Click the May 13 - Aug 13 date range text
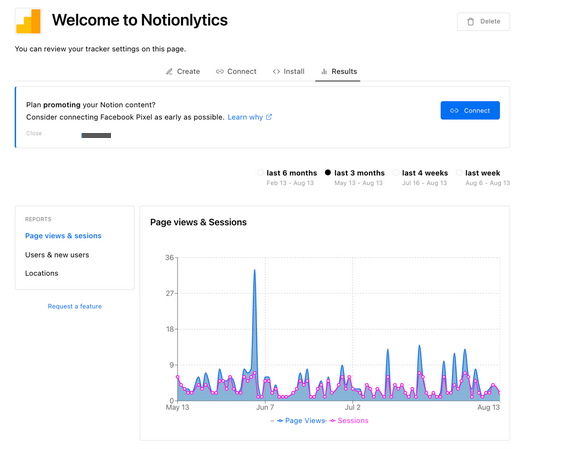The width and height of the screenshot is (568, 449). (x=358, y=183)
